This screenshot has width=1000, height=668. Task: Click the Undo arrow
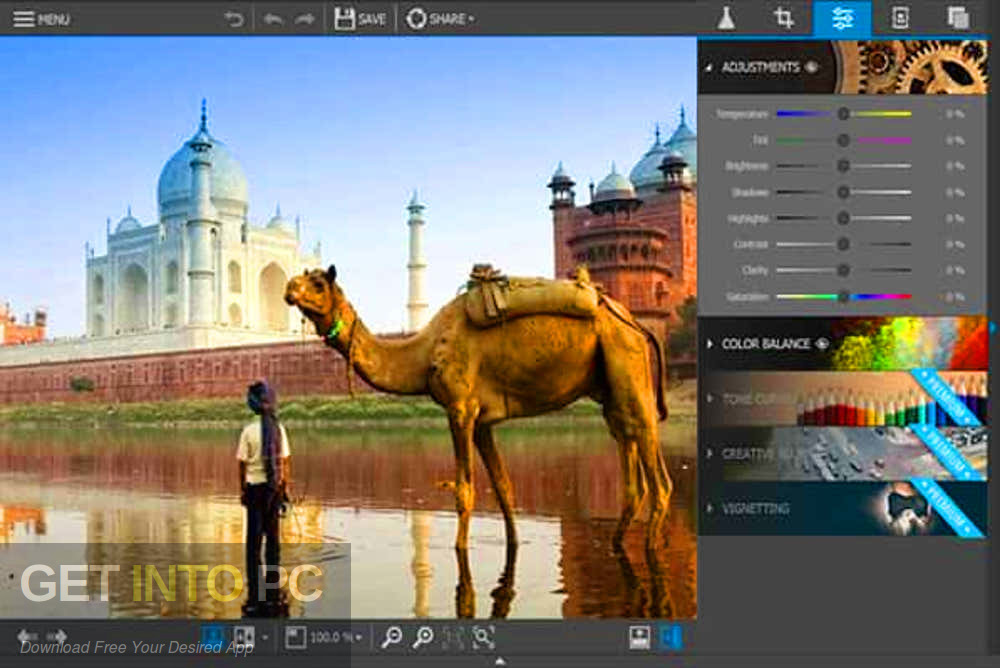[x=272, y=17]
